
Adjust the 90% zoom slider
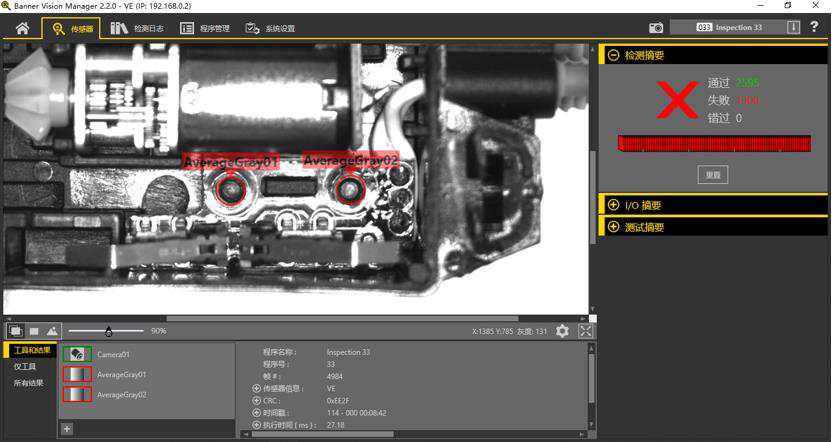[108, 331]
